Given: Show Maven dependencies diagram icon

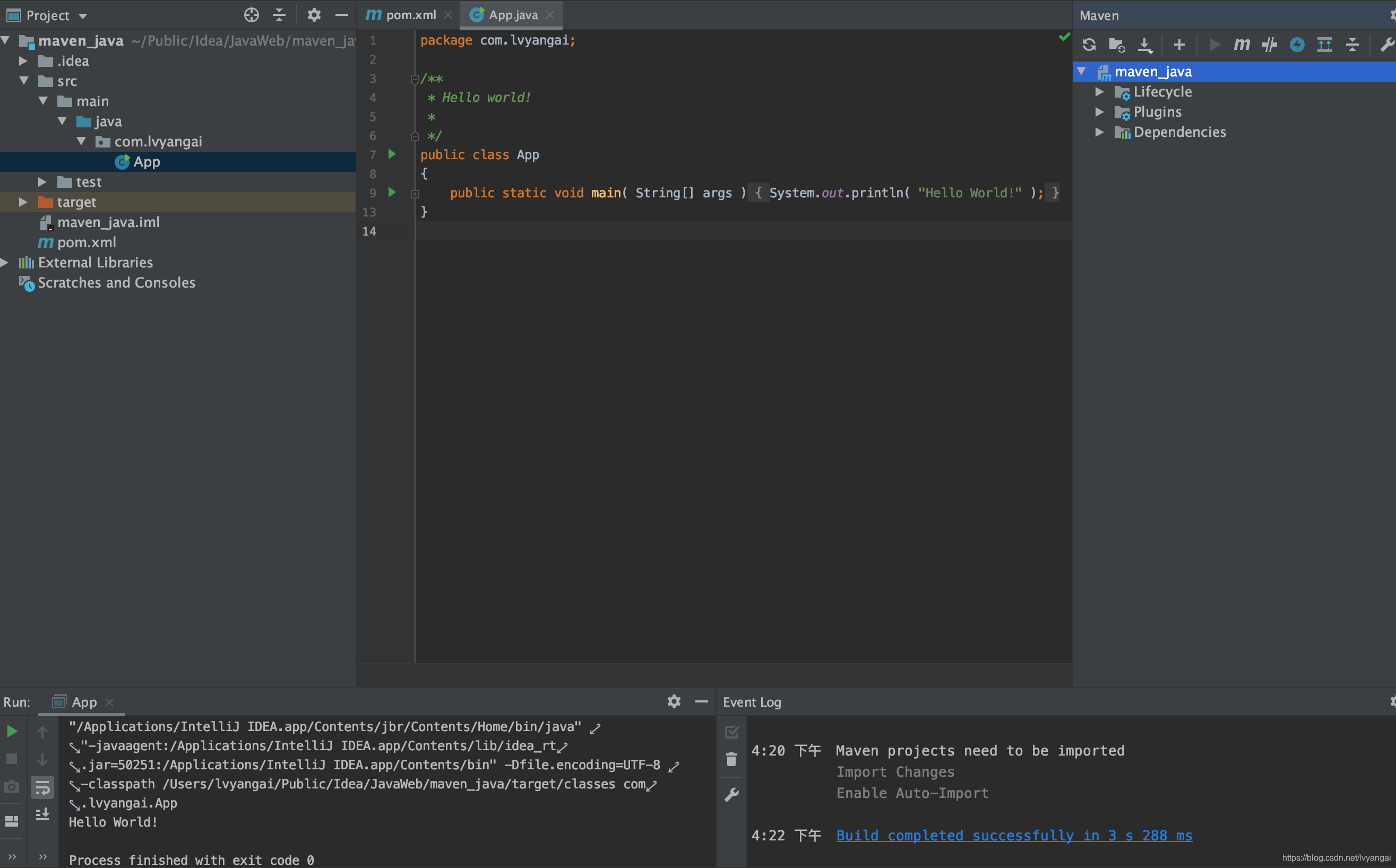Looking at the screenshot, I should coord(1324,45).
